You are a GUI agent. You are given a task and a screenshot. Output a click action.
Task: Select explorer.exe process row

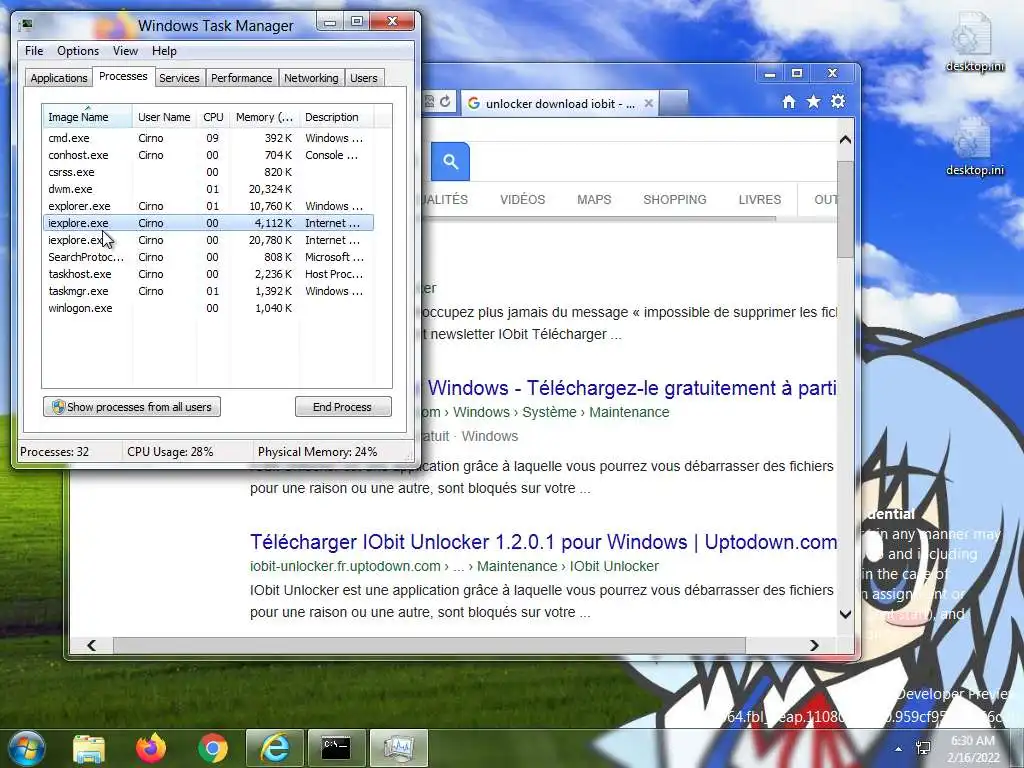tap(208, 206)
